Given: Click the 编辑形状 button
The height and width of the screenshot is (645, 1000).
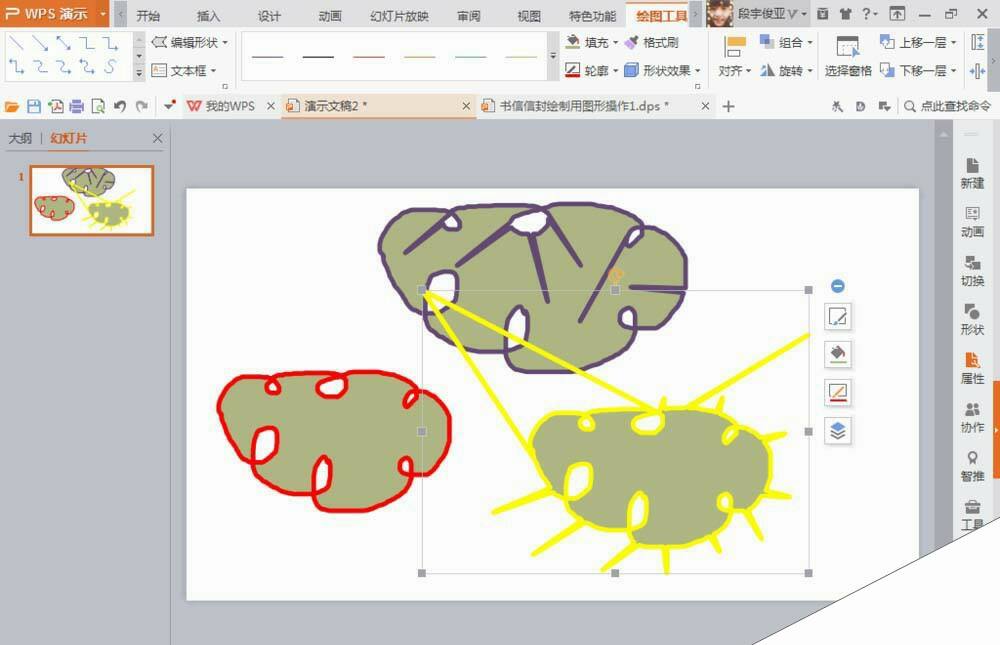Looking at the screenshot, I should click(190, 43).
